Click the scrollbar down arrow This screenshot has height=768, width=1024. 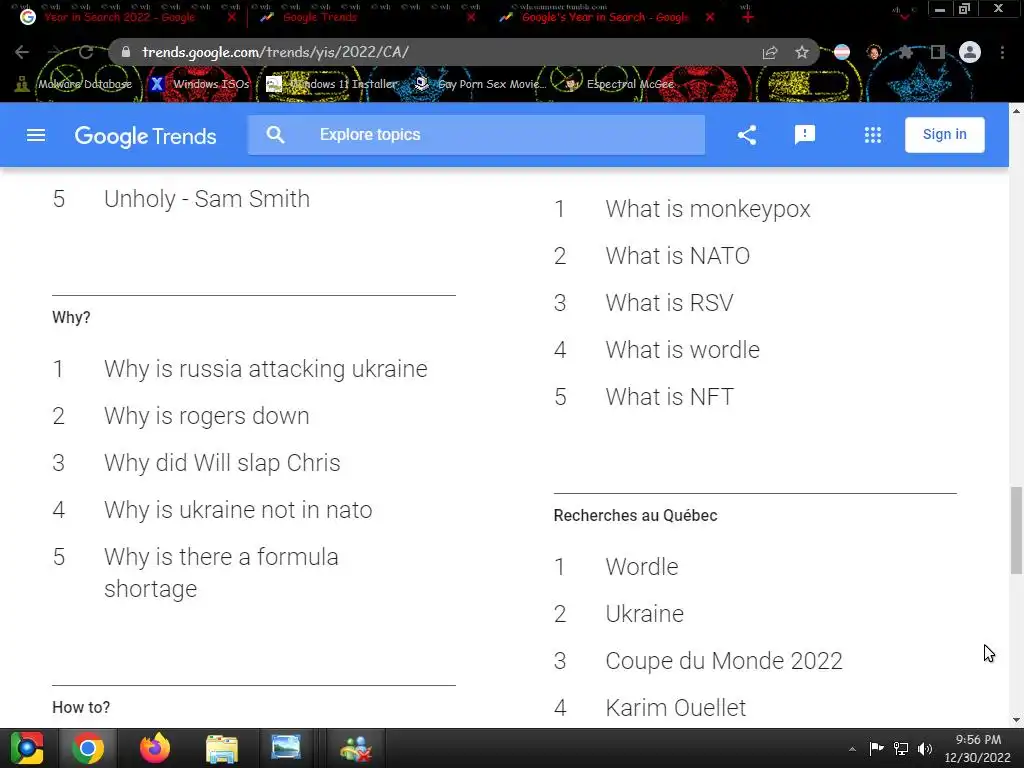(x=1016, y=720)
